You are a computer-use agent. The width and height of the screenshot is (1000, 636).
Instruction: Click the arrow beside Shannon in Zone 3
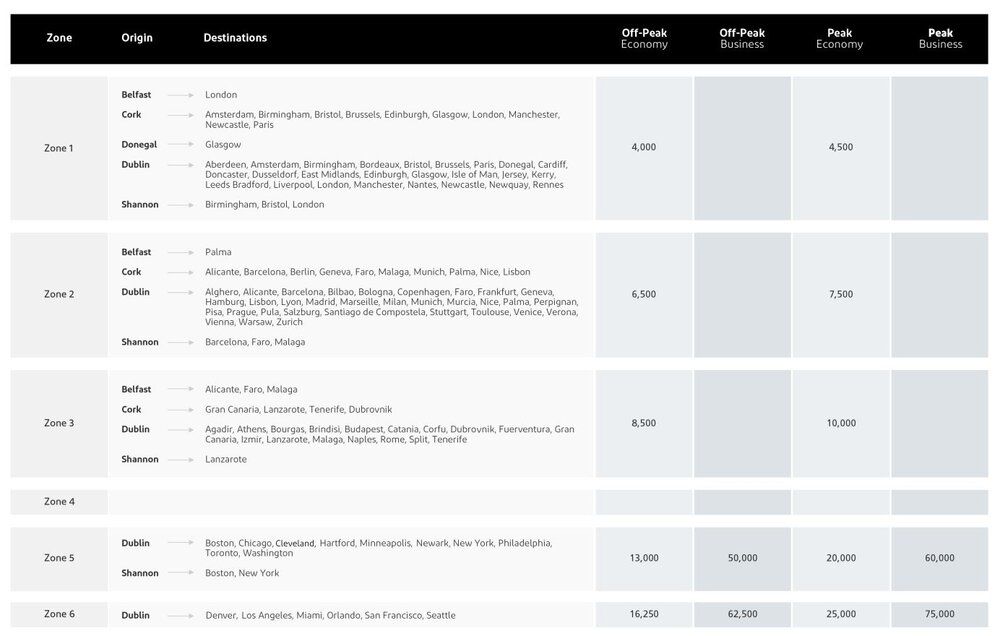pos(180,460)
